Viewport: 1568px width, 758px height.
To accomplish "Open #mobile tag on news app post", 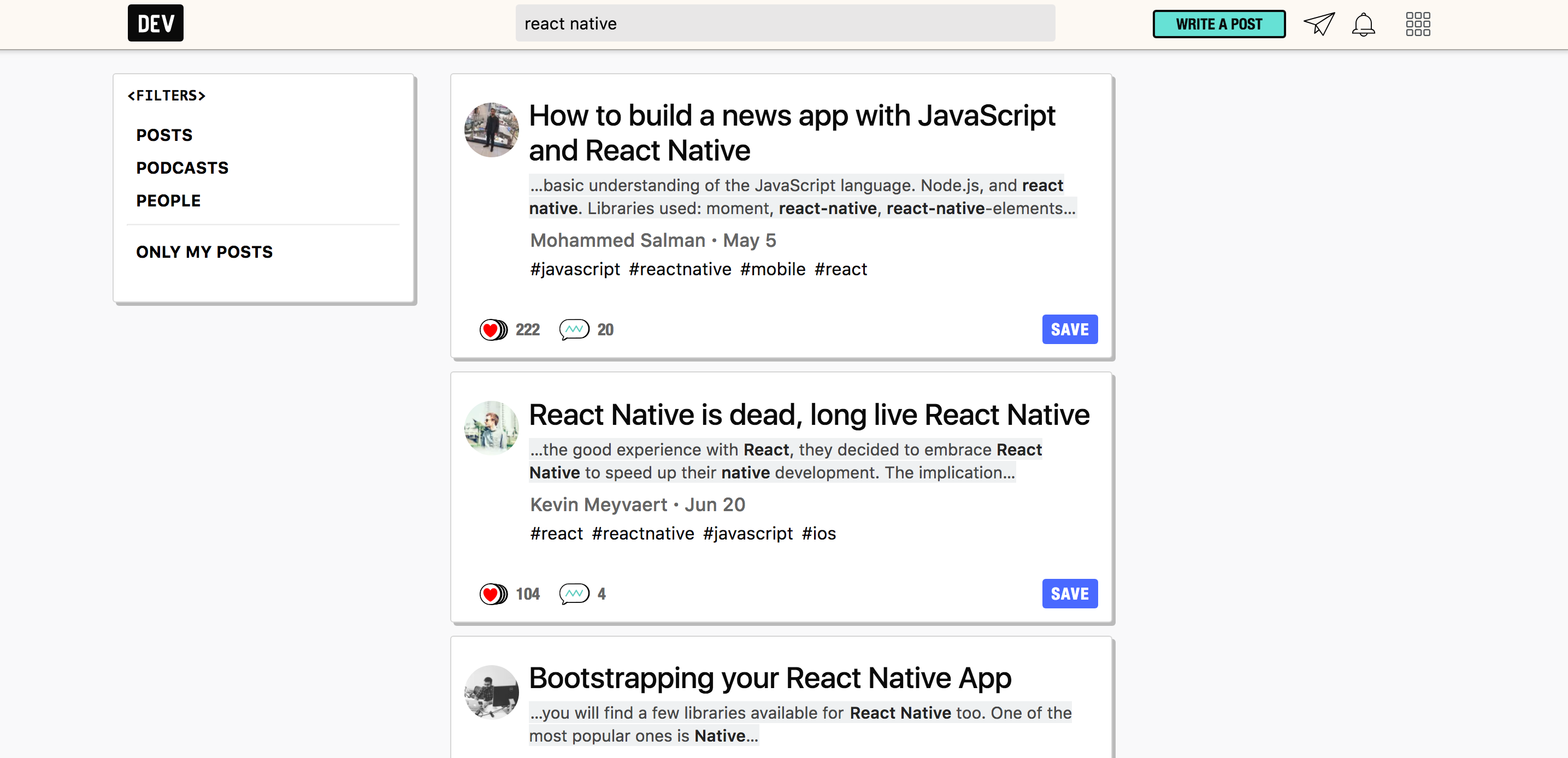I will pos(773,269).
